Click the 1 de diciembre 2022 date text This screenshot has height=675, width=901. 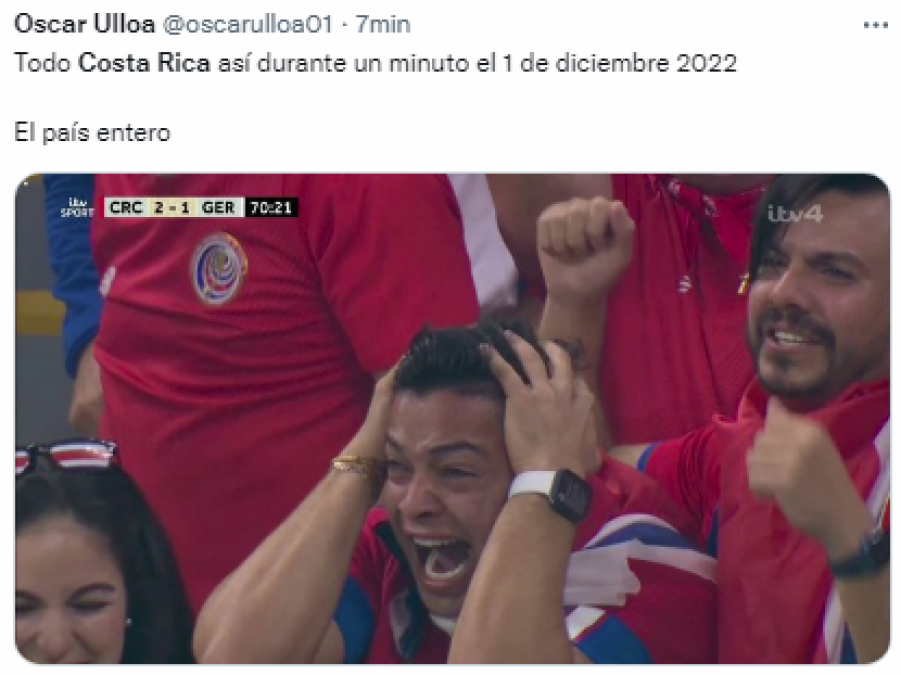[x=619, y=63]
